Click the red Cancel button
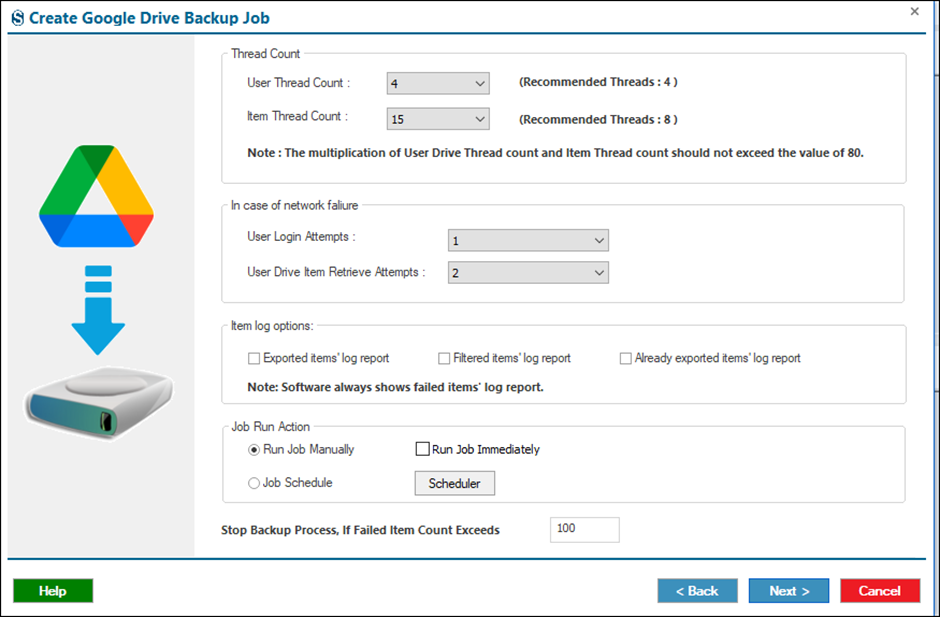 (880, 591)
